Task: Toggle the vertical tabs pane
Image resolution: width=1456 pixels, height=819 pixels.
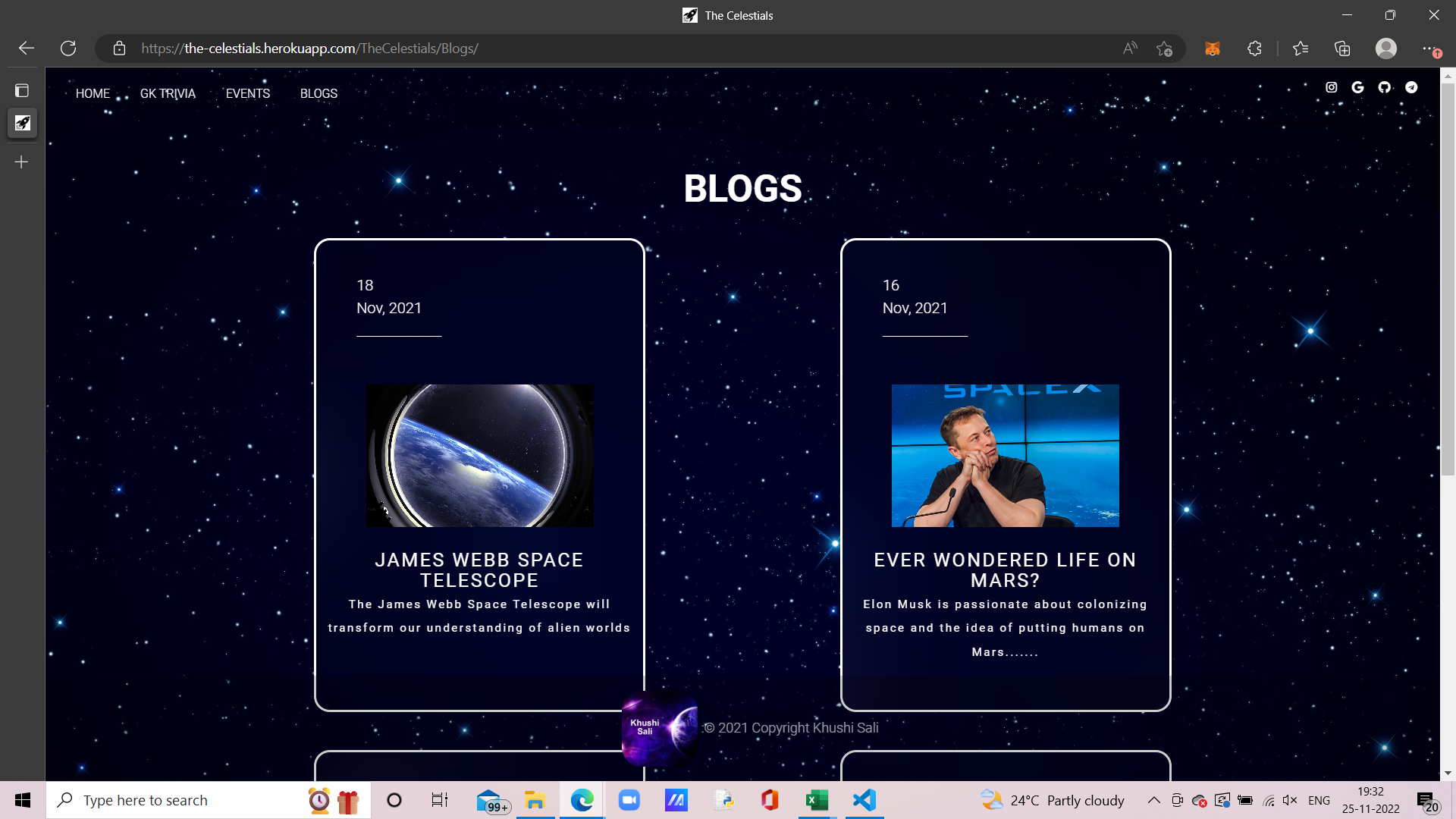Action: [22, 91]
